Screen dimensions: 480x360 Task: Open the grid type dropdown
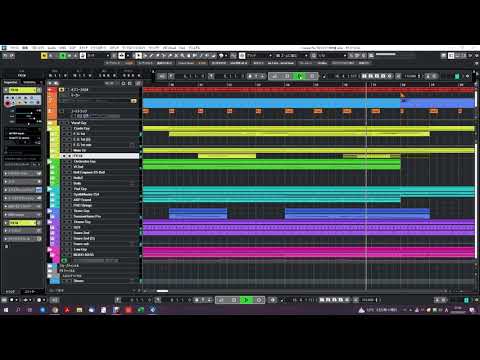[x=292, y=56]
